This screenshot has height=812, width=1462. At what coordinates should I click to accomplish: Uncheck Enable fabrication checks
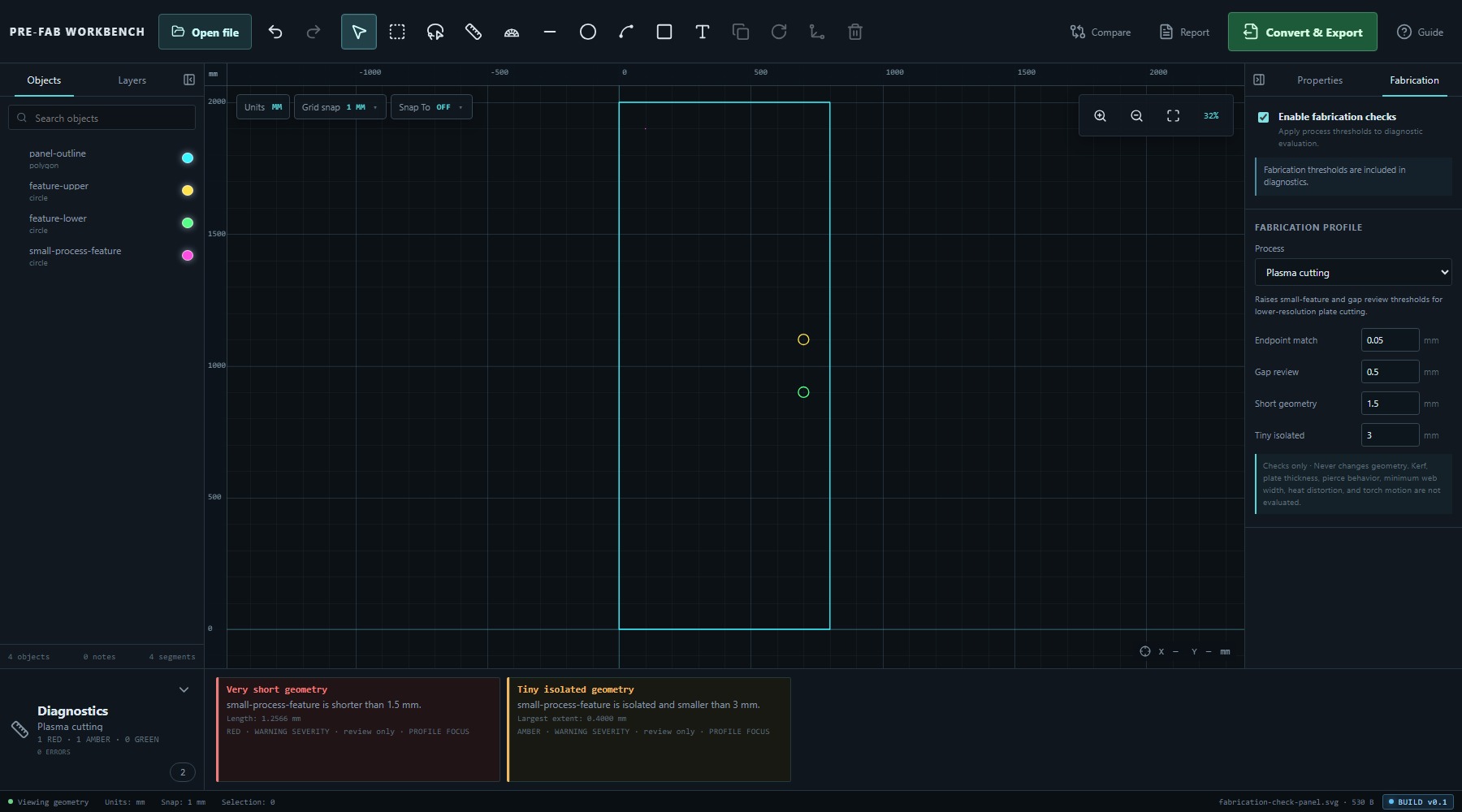pos(1263,117)
